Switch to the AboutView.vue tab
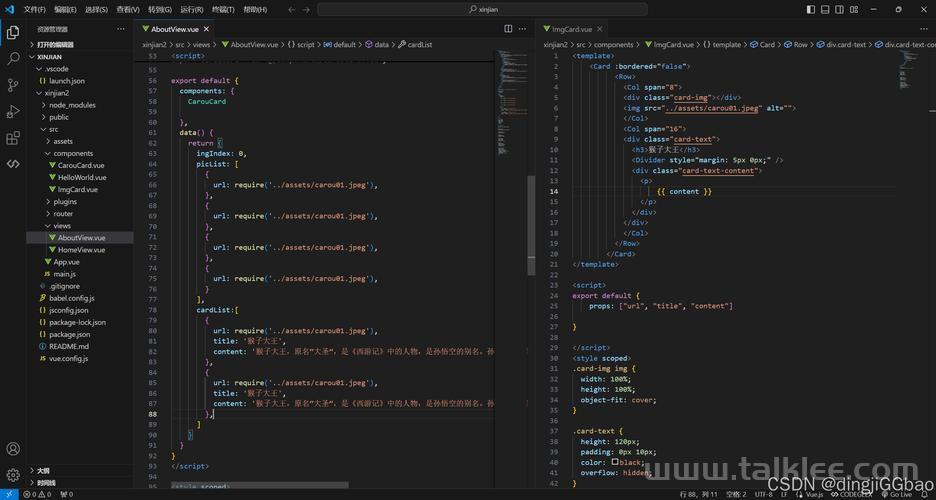The image size is (936, 500). pos(174,29)
